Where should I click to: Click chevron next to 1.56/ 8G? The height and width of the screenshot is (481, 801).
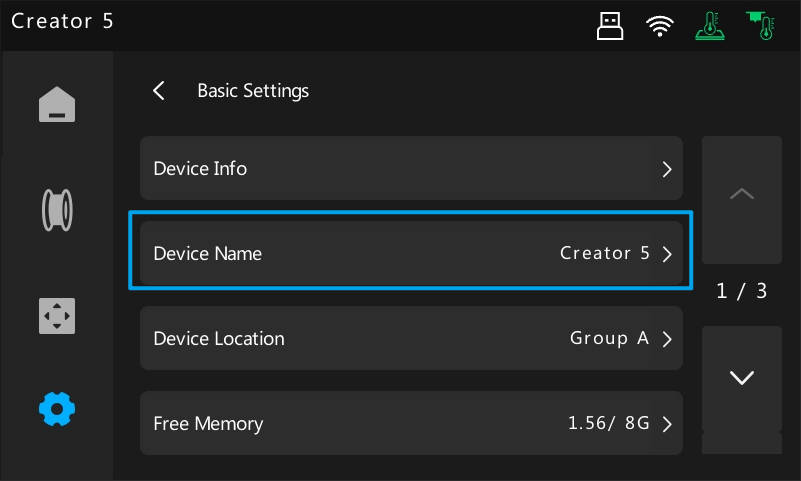pyautogui.click(x=667, y=424)
